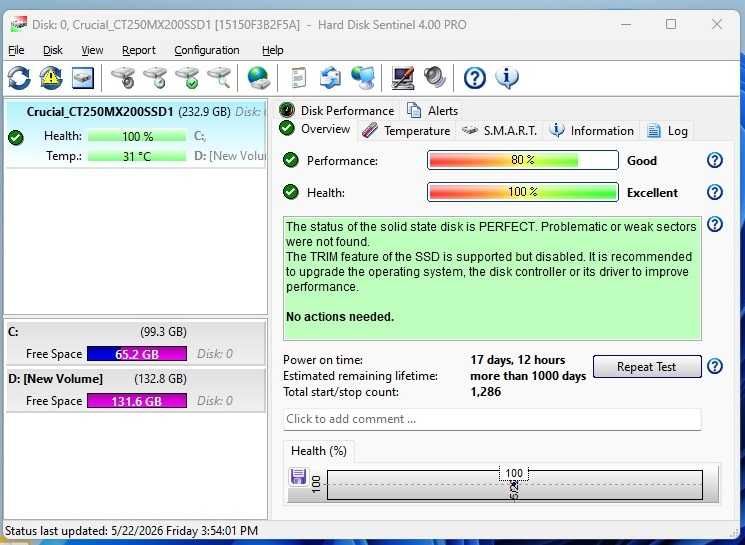Click the 'Excellent' health rating text
The image size is (745, 545).
[x=652, y=192]
